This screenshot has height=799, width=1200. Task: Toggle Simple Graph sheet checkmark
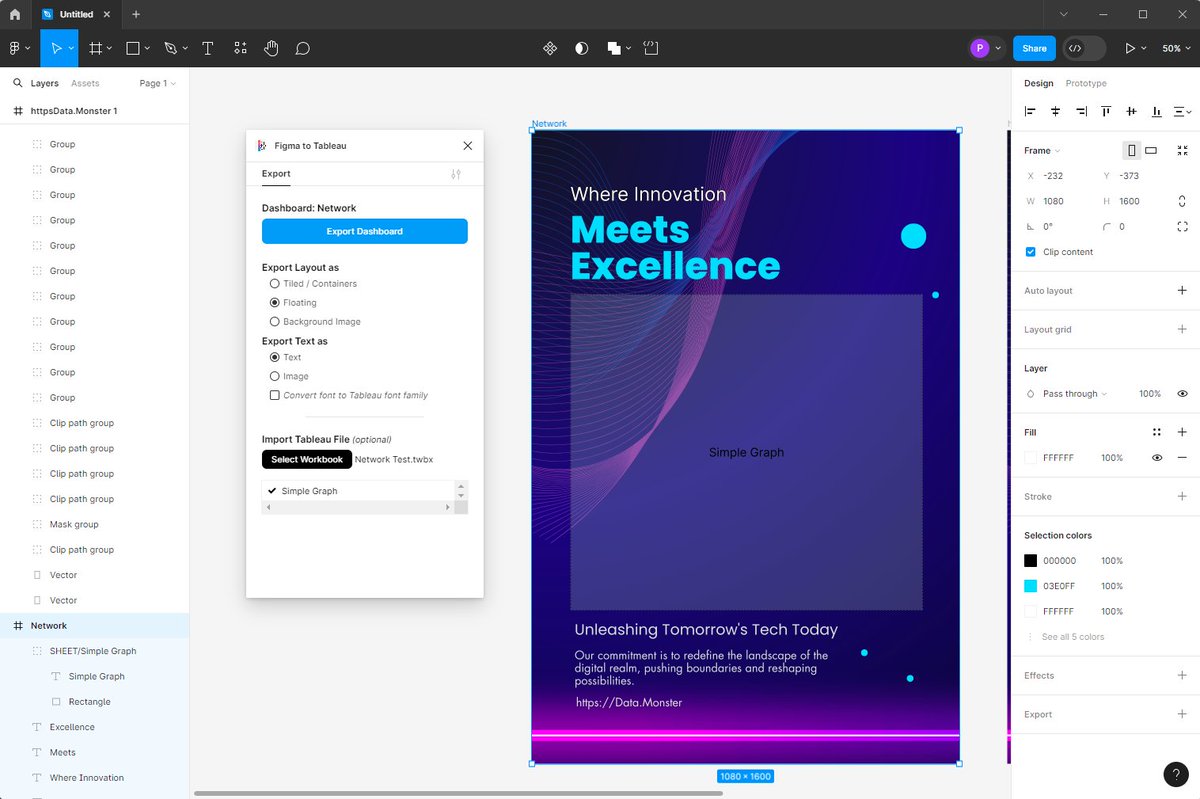pos(272,491)
